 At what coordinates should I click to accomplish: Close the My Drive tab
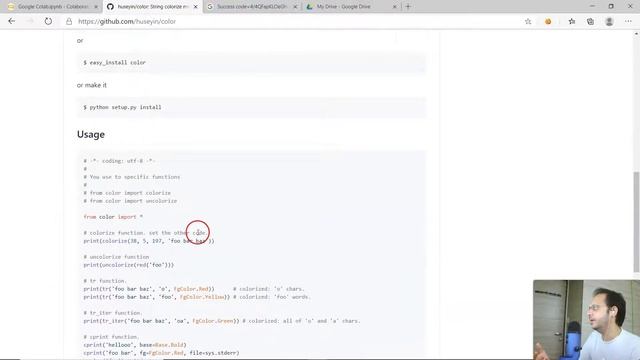point(394,7)
